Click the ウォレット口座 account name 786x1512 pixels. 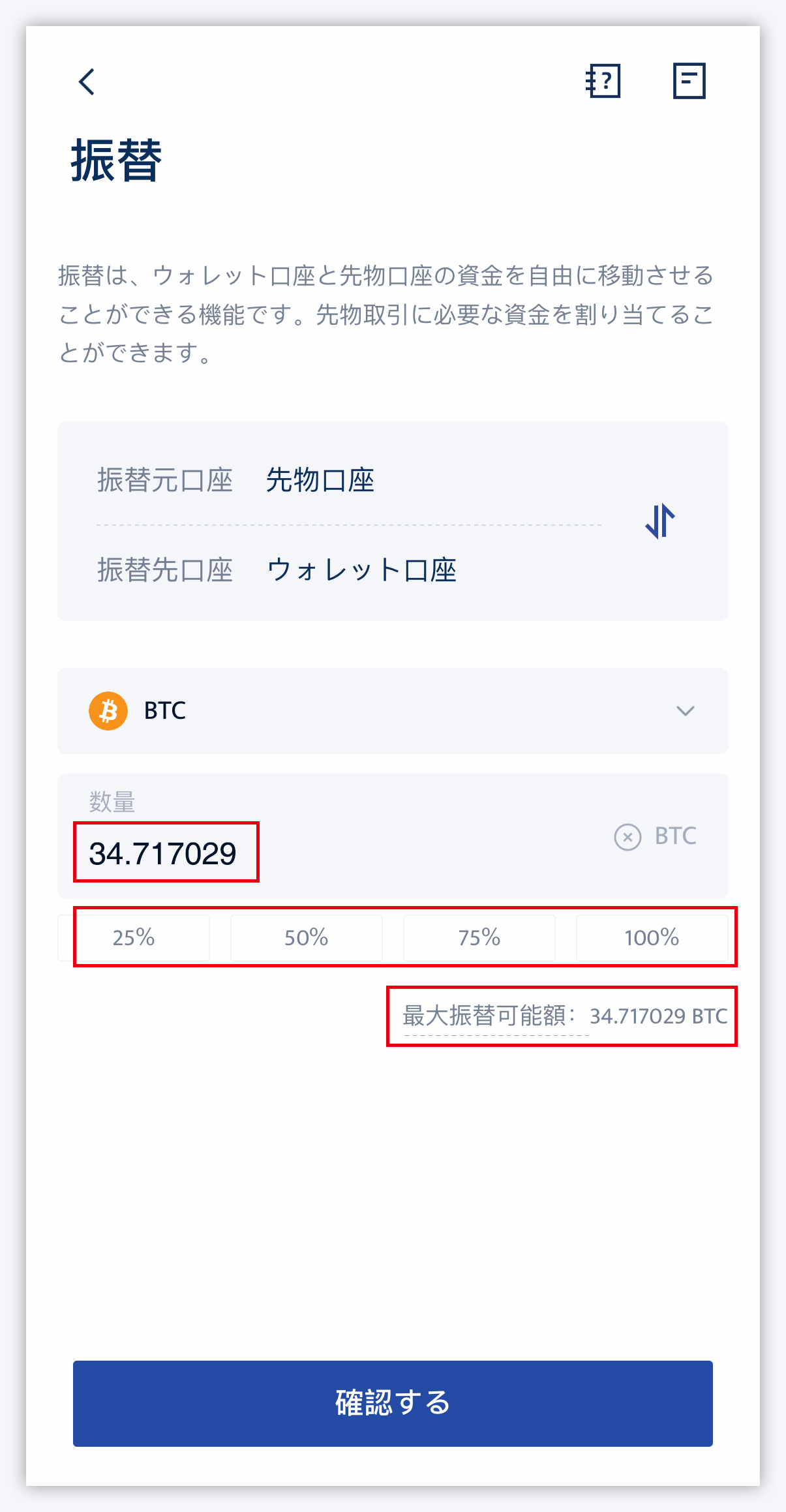(361, 569)
